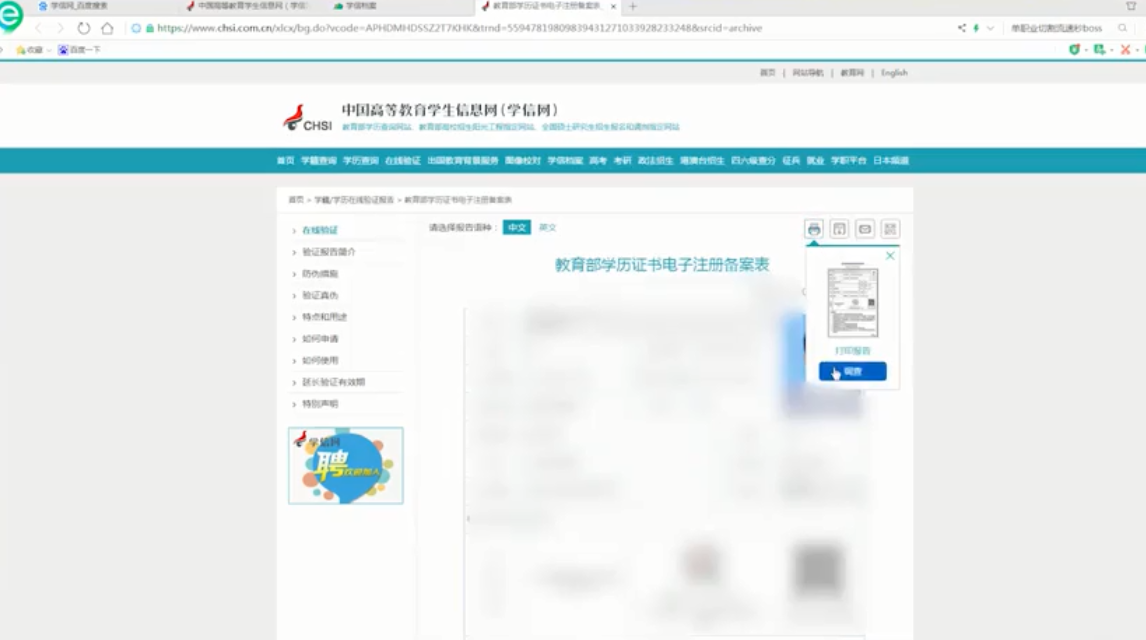Go to 首页 in teal navigation bar
The image size is (1146, 640).
[285, 161]
